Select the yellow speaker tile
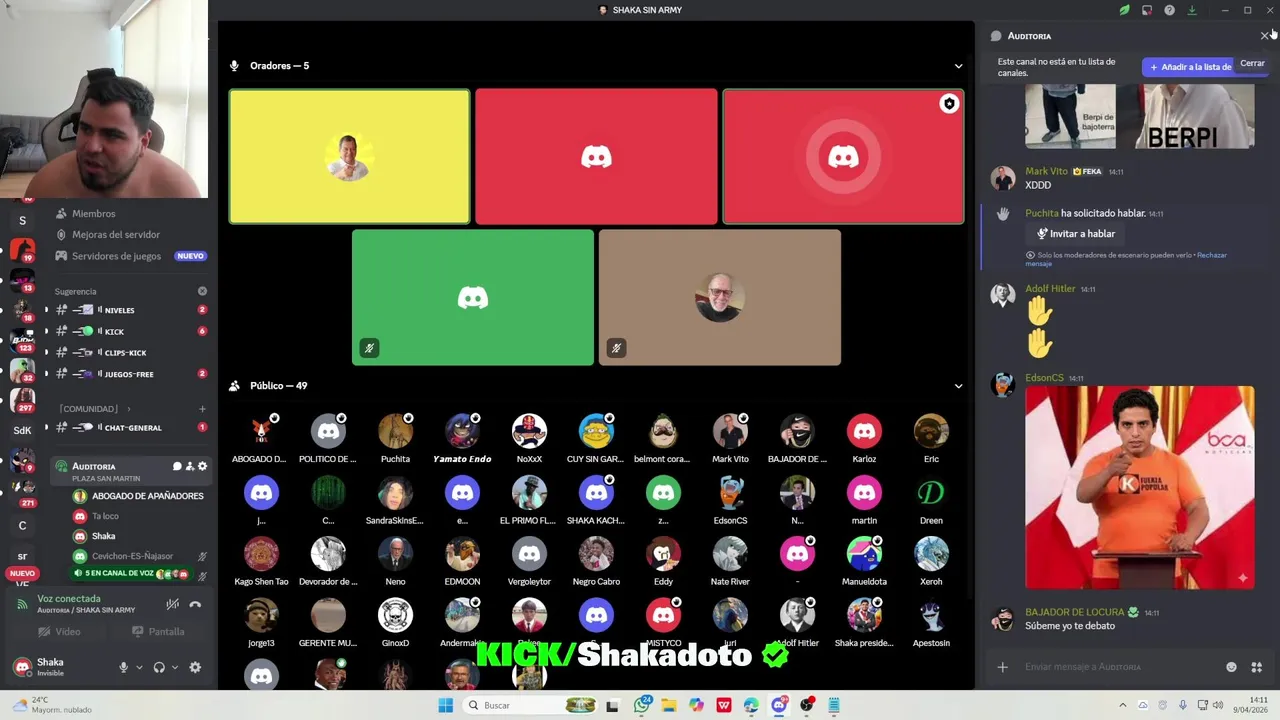 349,157
